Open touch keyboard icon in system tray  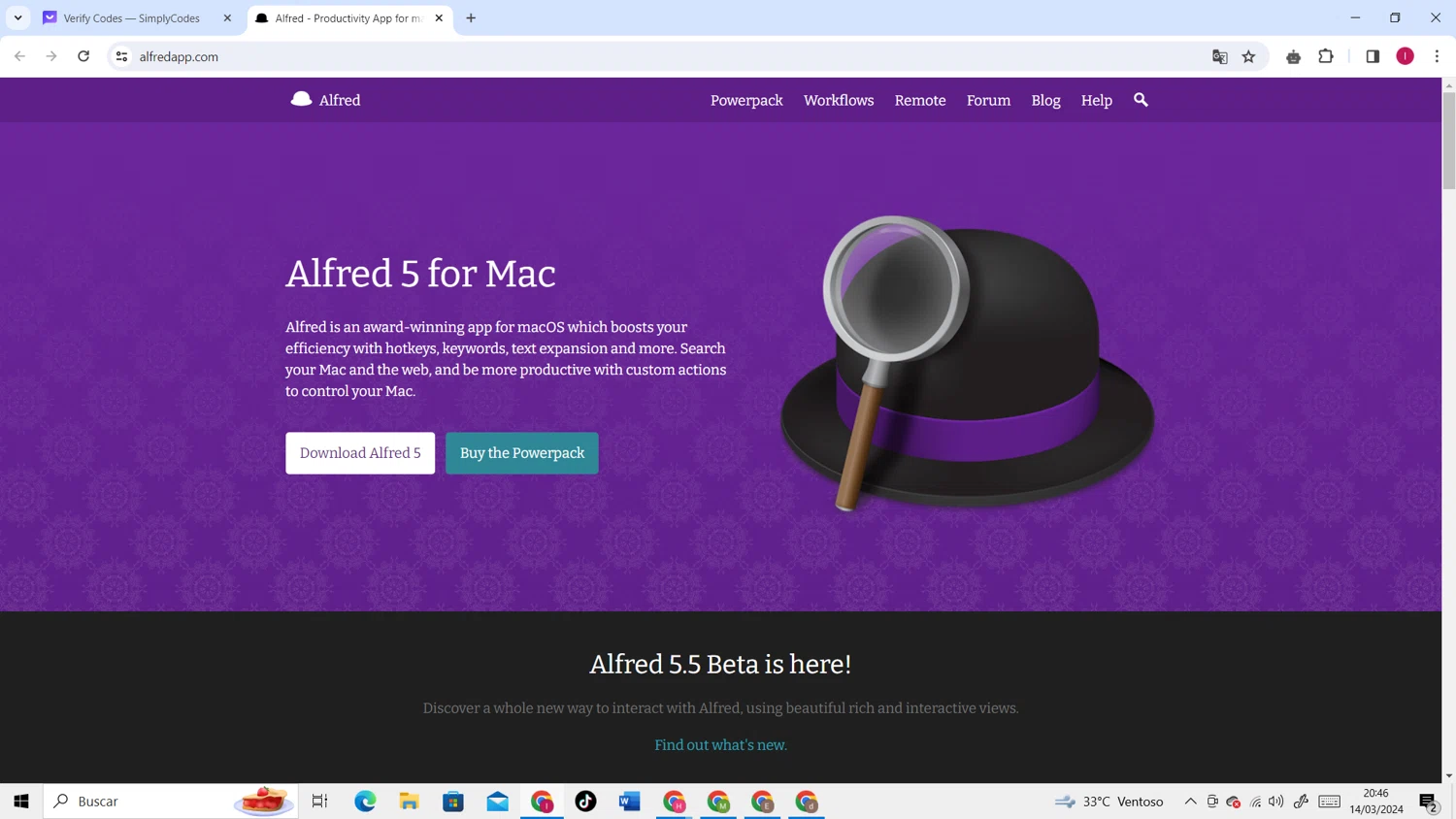(x=1330, y=802)
